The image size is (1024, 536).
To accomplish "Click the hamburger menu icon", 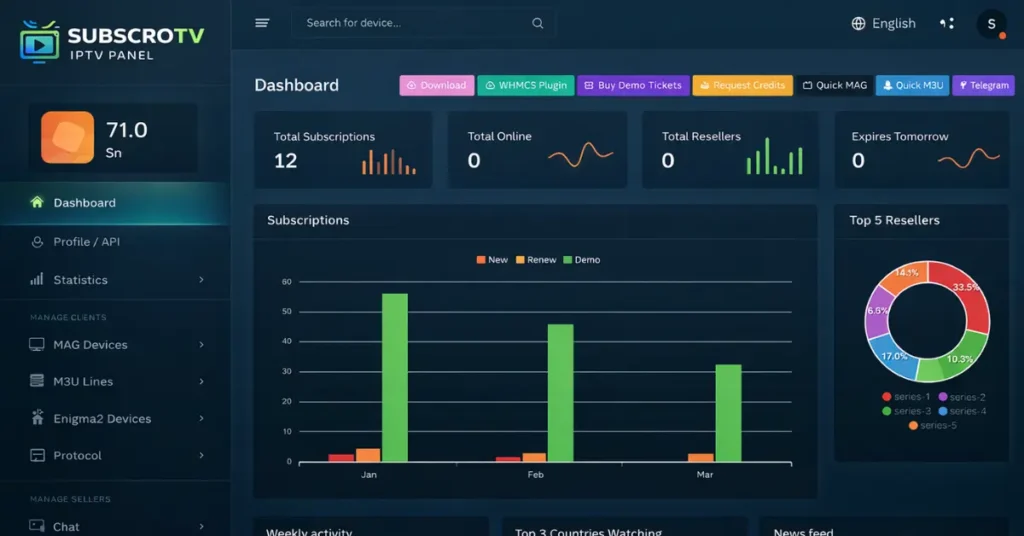I will (262, 23).
